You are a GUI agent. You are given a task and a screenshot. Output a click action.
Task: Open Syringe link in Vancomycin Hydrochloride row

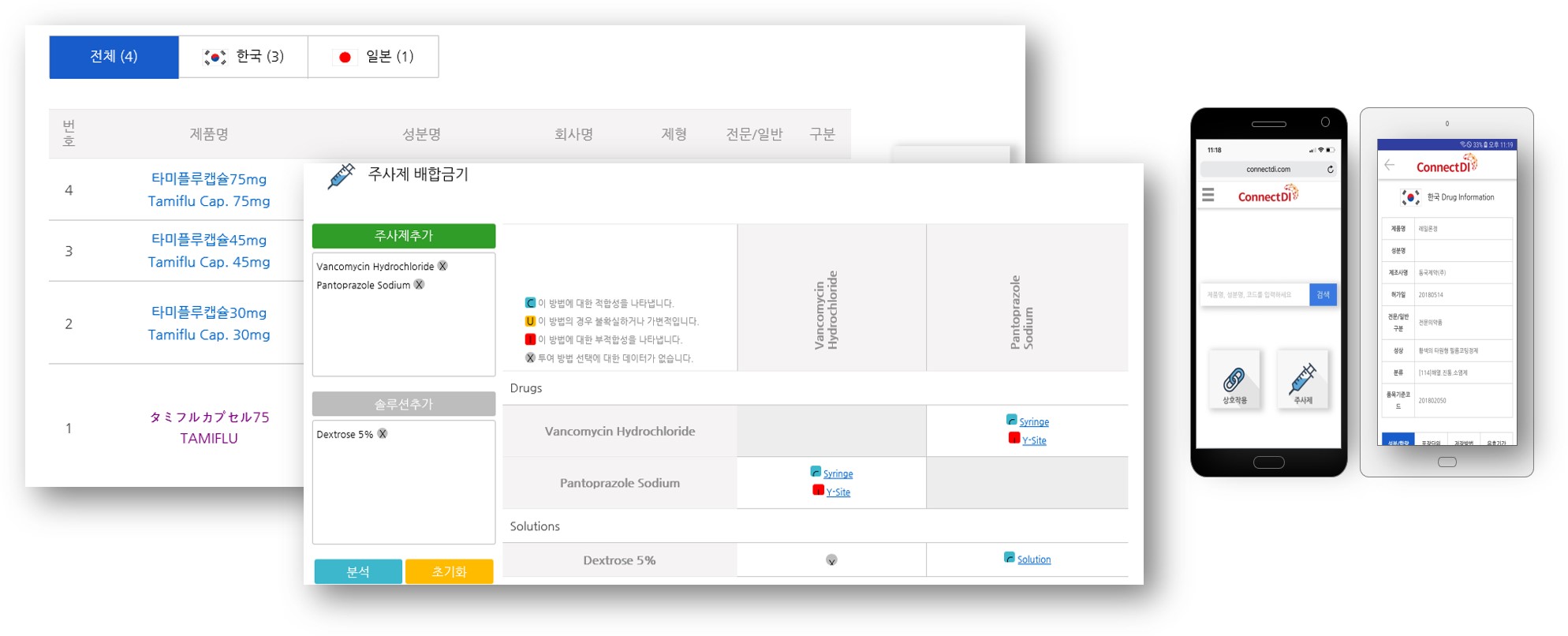[1033, 422]
